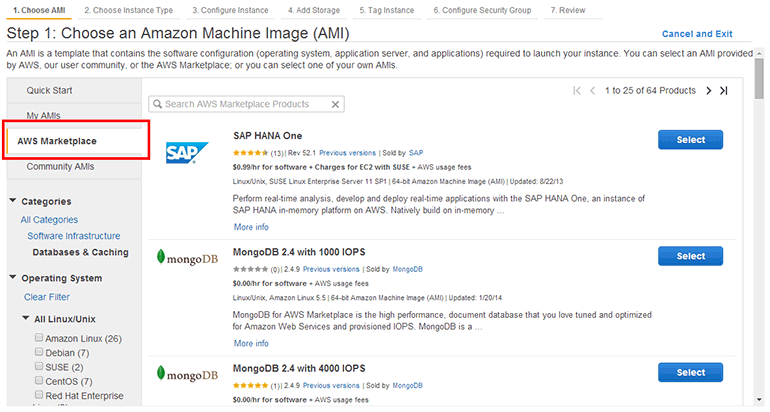The image size is (770, 412).
Task: Tick the CentOS checkbox
Action: tap(39, 381)
